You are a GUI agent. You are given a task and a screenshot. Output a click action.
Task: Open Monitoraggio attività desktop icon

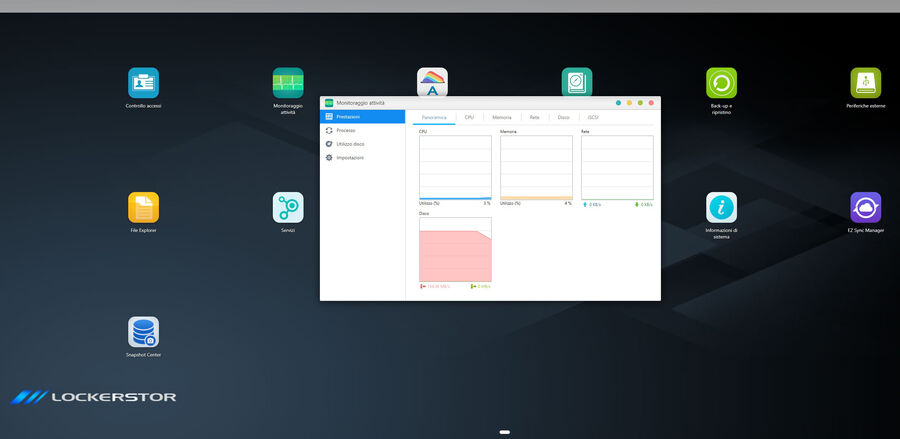[288, 83]
